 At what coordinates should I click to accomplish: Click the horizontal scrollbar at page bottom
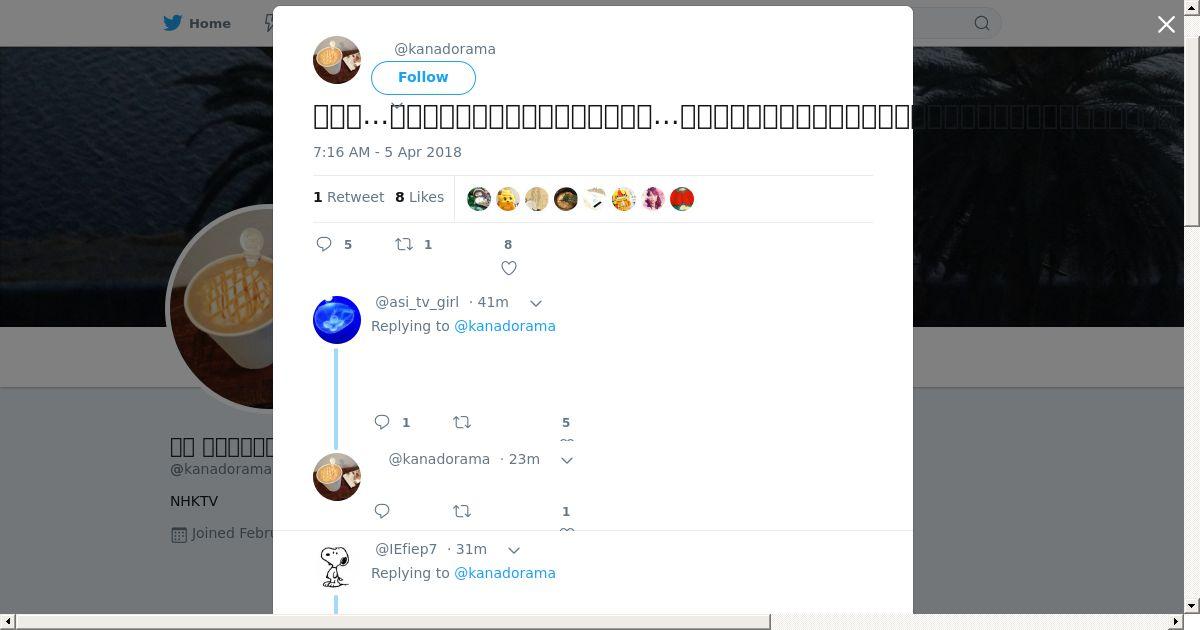(x=392, y=622)
